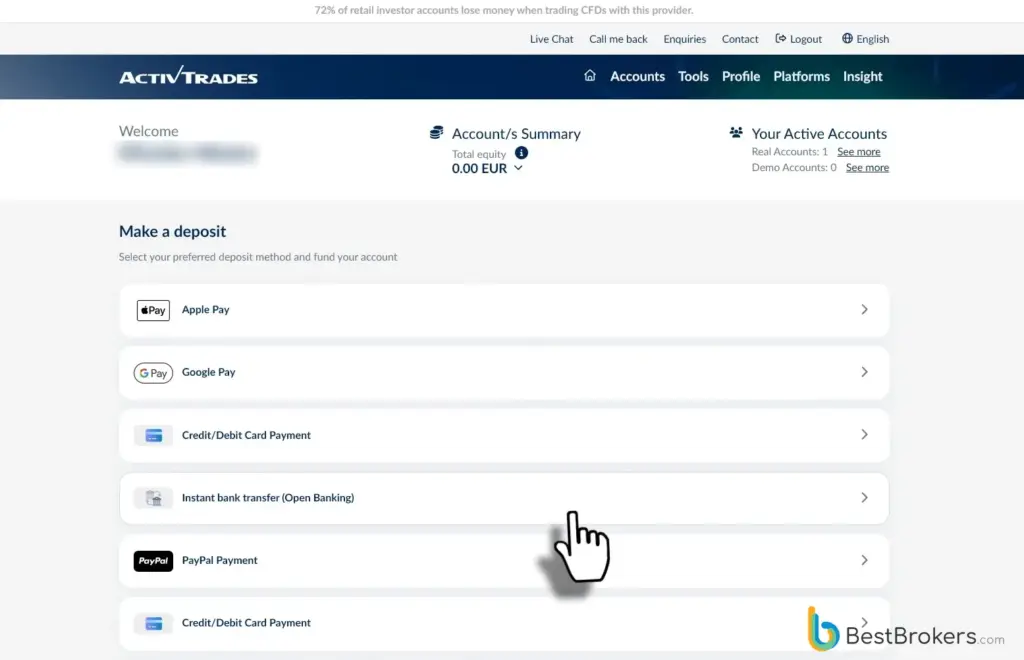Select Apple Pay deposit method
1024x660 pixels.
coord(504,310)
